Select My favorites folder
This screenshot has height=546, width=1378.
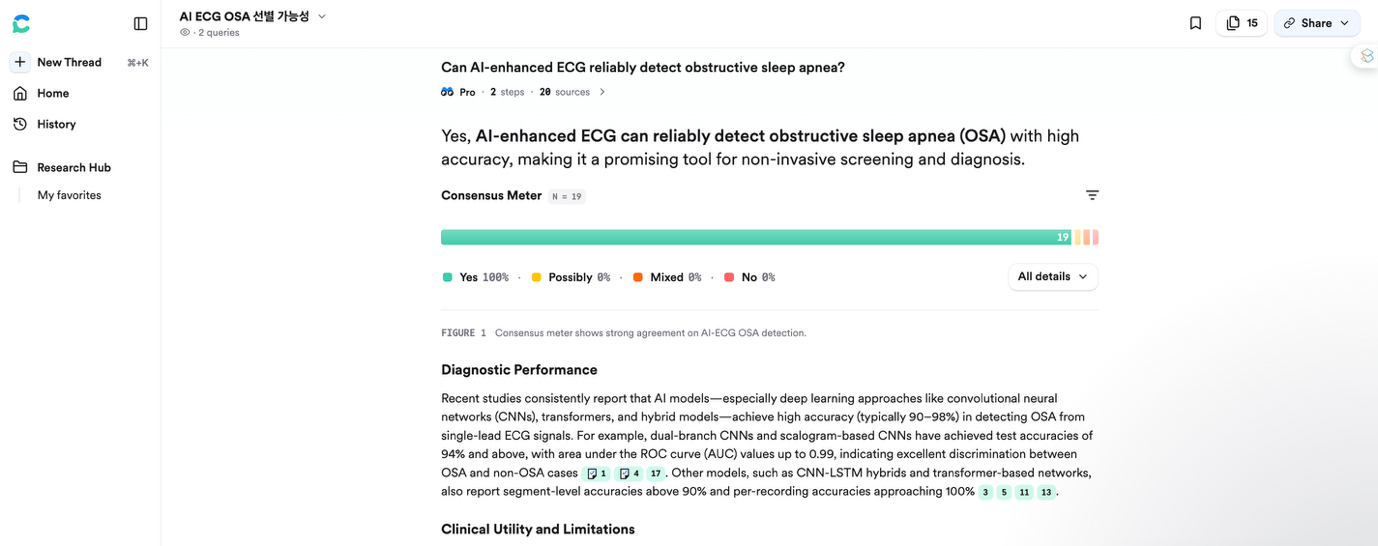69,195
